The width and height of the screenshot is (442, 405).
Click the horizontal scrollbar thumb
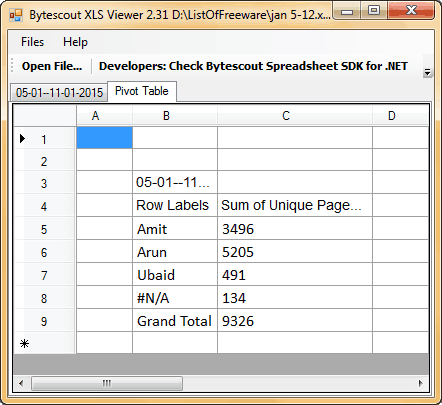coord(107,383)
